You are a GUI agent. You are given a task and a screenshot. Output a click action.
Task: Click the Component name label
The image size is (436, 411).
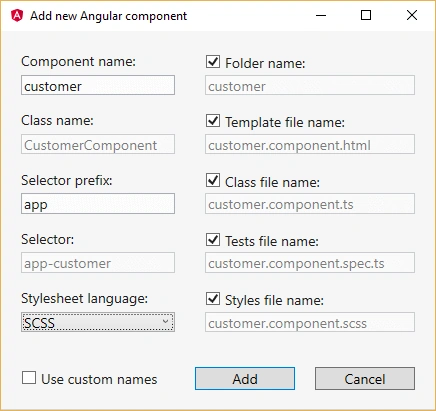[78, 62]
